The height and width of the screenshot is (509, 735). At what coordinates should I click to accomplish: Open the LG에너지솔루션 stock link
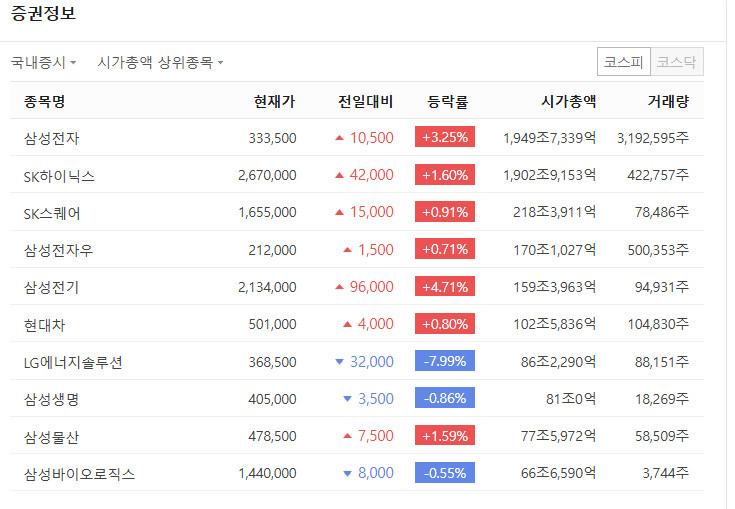pyautogui.click(x=73, y=362)
